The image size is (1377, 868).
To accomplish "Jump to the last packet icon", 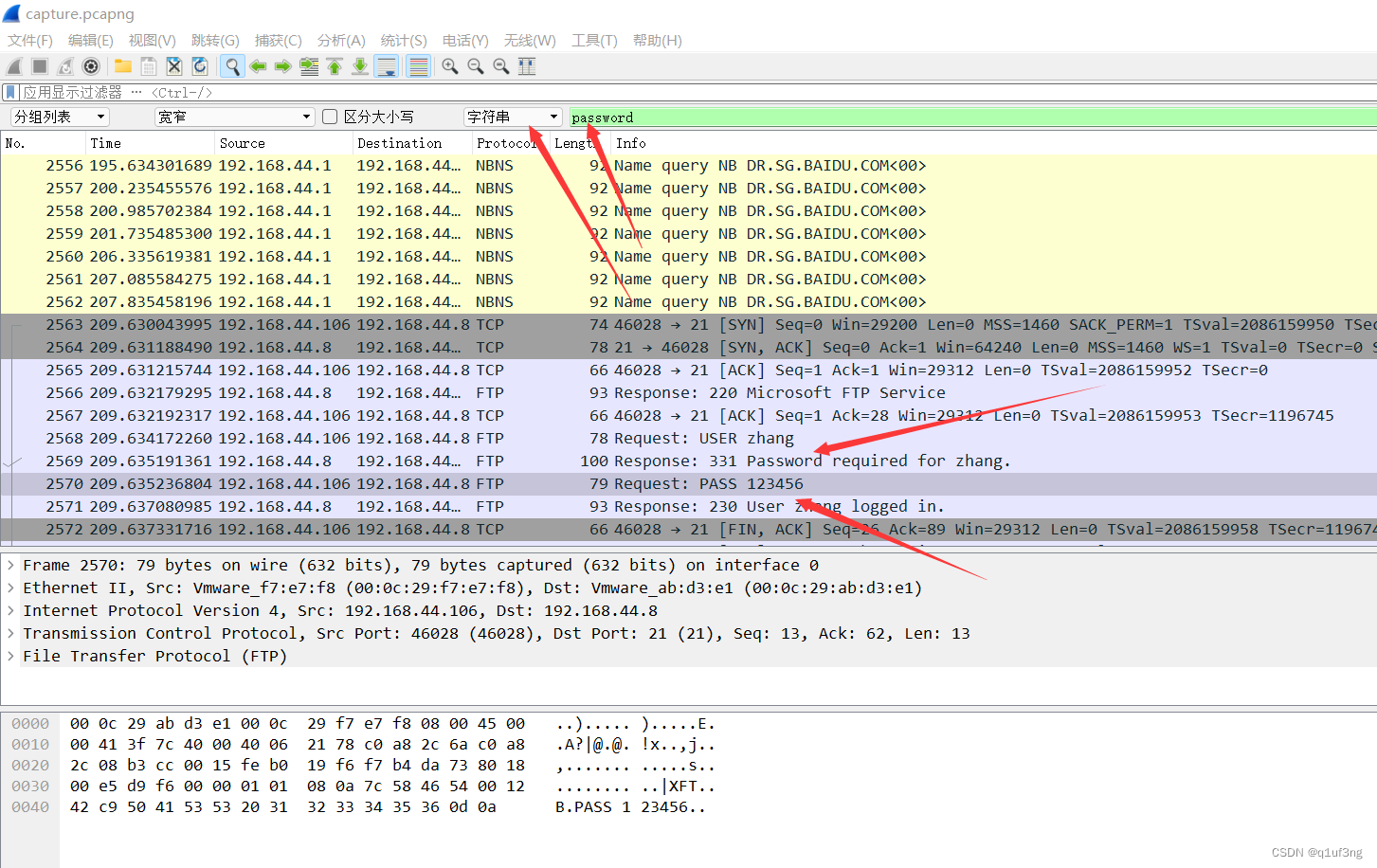I will click(x=360, y=66).
